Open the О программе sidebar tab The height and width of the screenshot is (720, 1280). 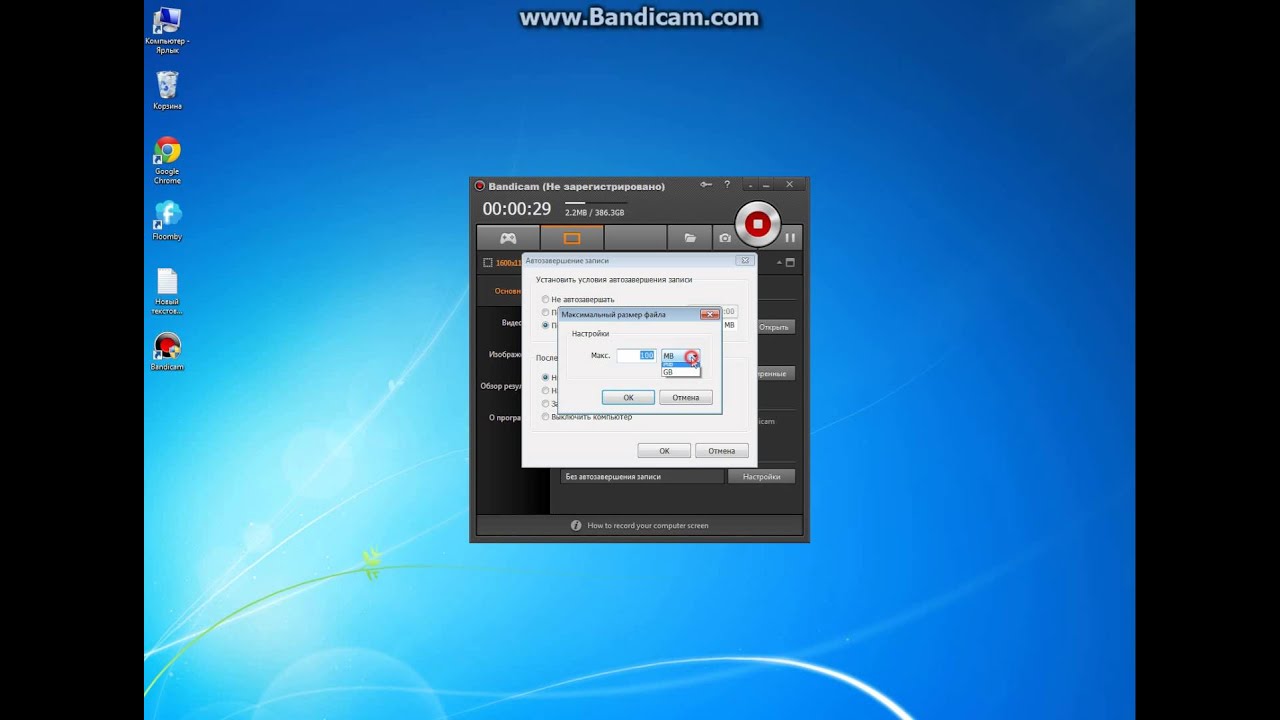tap(505, 417)
